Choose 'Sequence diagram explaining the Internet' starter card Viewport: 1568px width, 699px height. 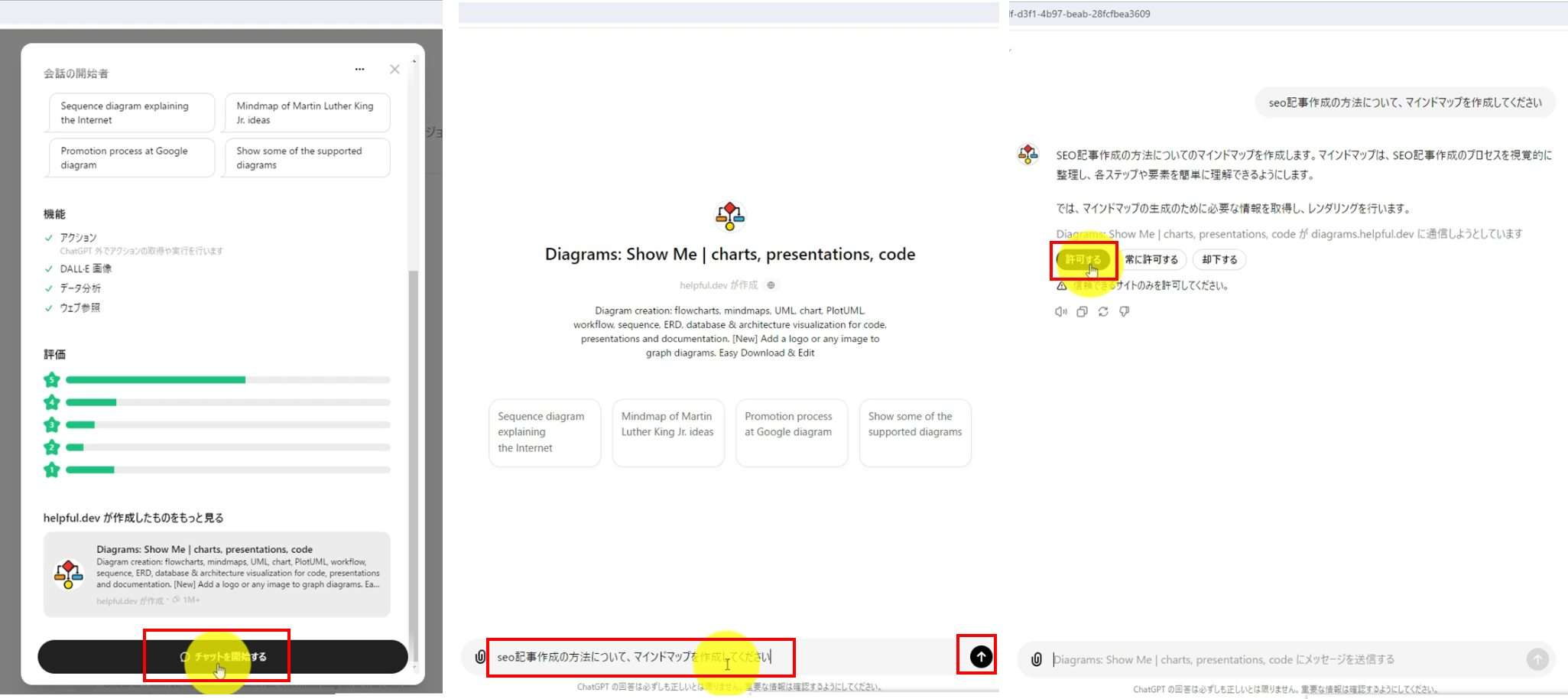(x=544, y=432)
